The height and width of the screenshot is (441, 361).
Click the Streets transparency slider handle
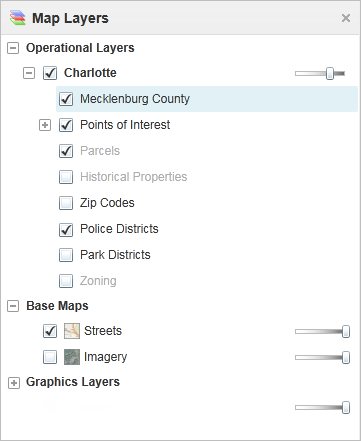coord(346,332)
